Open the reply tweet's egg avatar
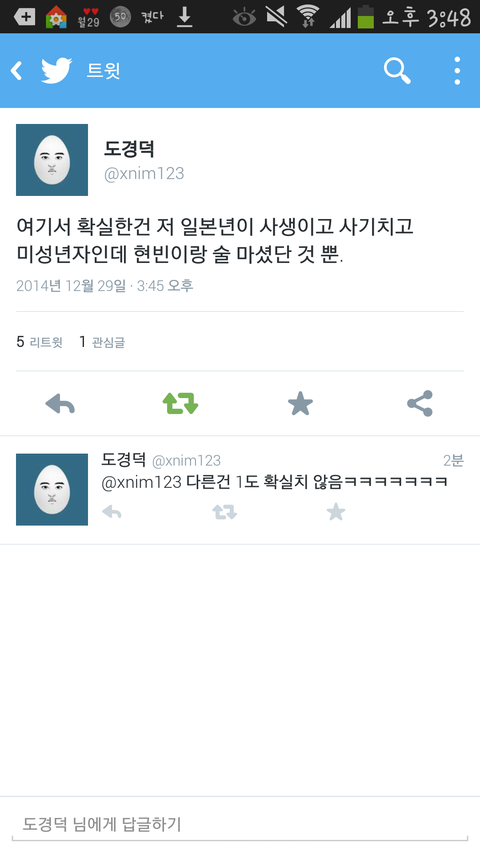Image resolution: width=480 pixels, height=853 pixels. click(52, 490)
